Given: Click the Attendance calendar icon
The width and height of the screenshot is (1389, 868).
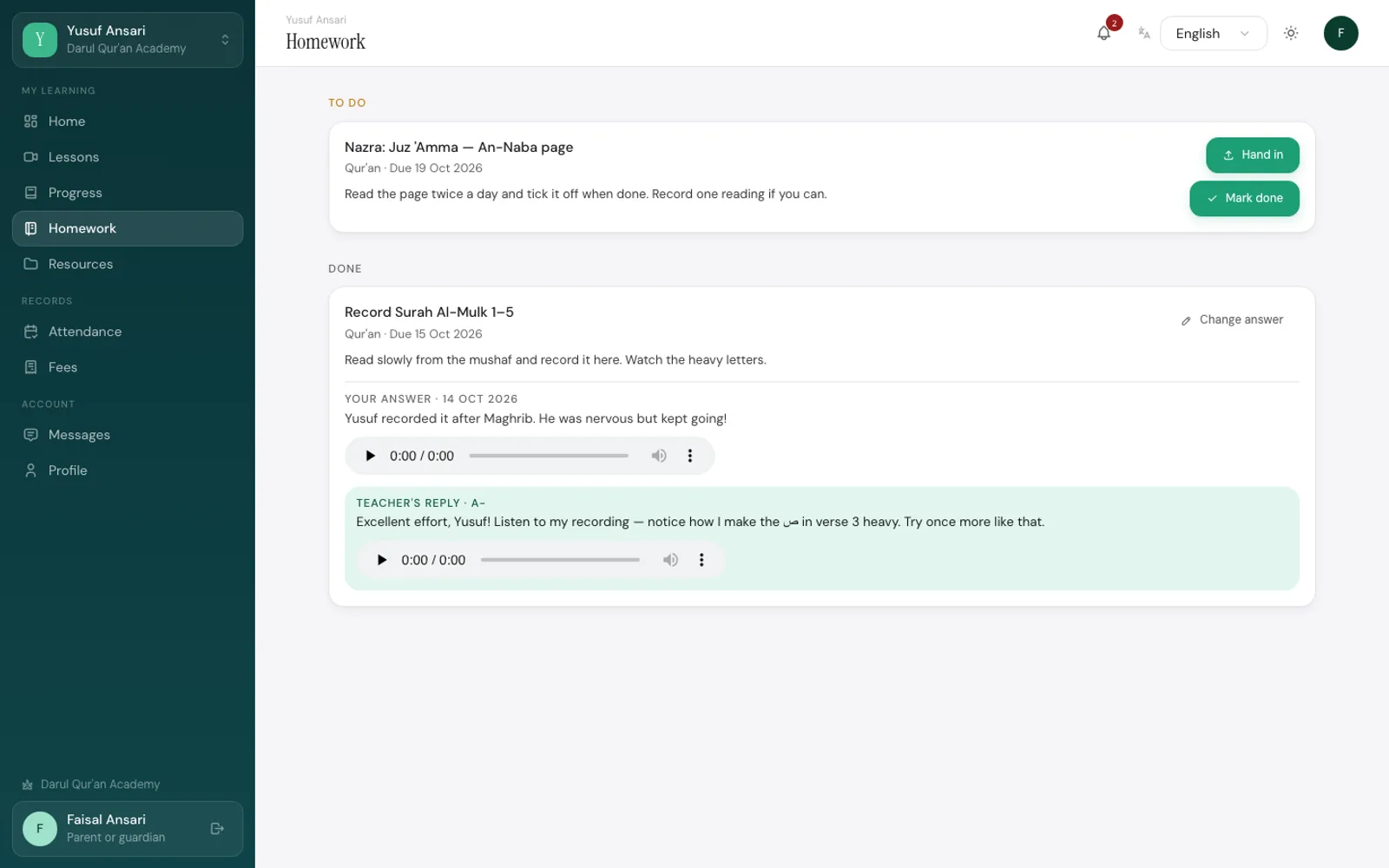Looking at the screenshot, I should pos(31,332).
